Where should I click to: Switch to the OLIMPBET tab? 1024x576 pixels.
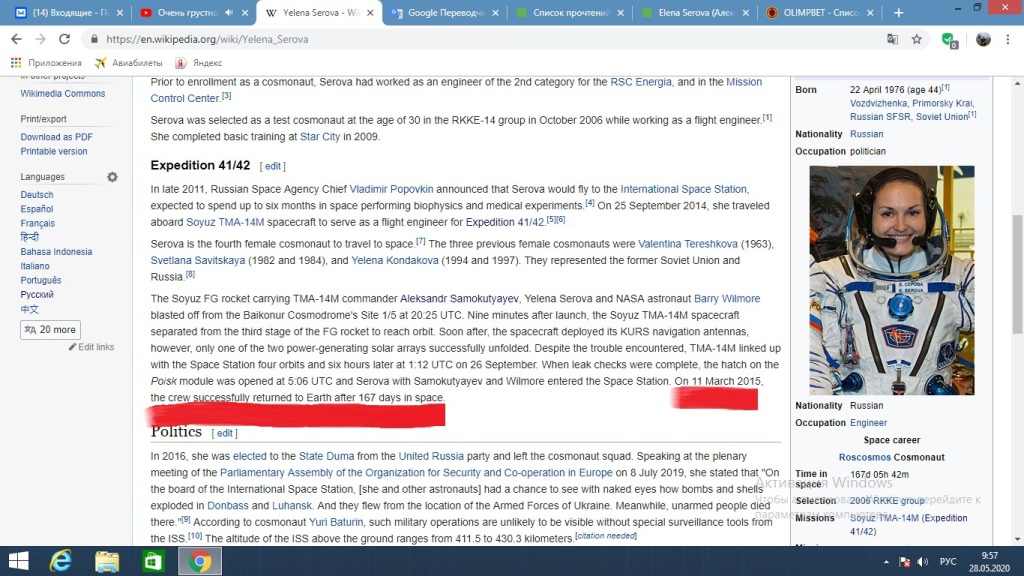[821, 12]
